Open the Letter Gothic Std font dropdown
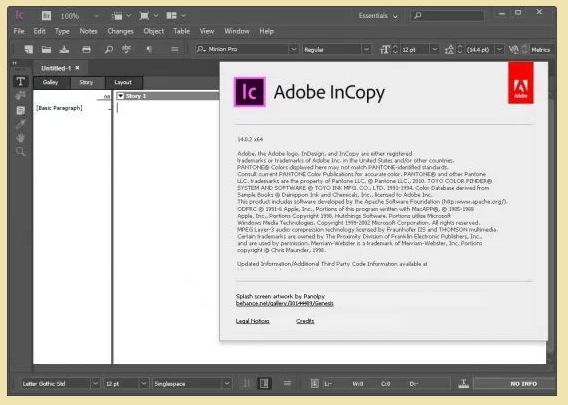The image size is (568, 405). click(95, 383)
